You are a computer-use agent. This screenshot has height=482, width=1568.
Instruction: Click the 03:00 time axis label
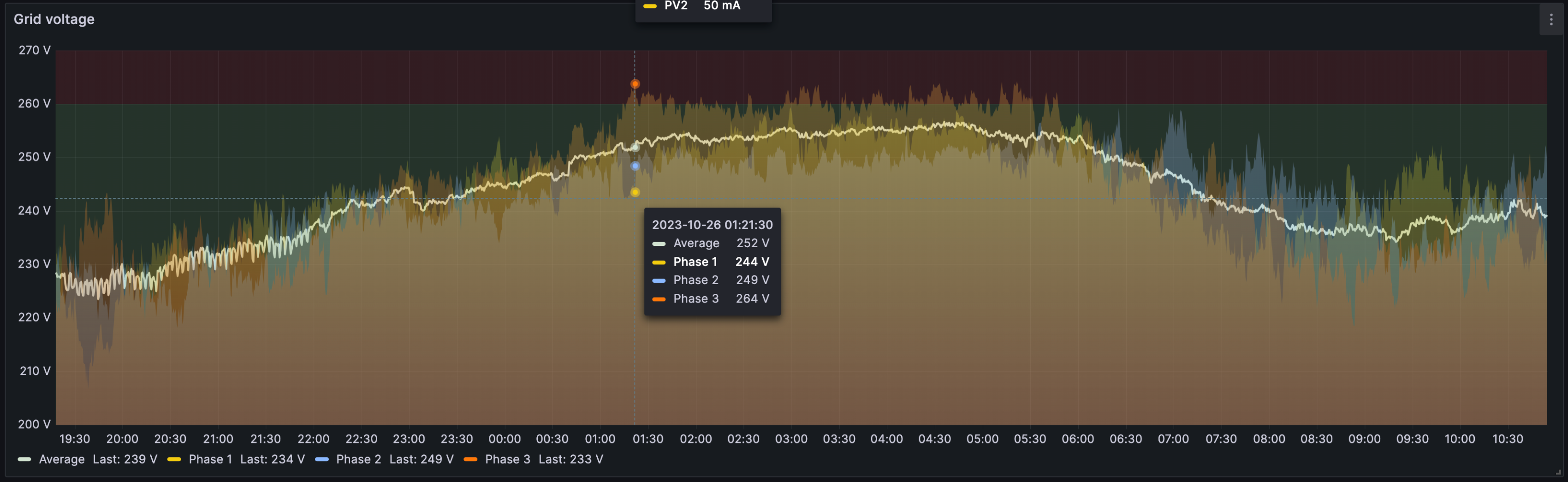(791, 439)
